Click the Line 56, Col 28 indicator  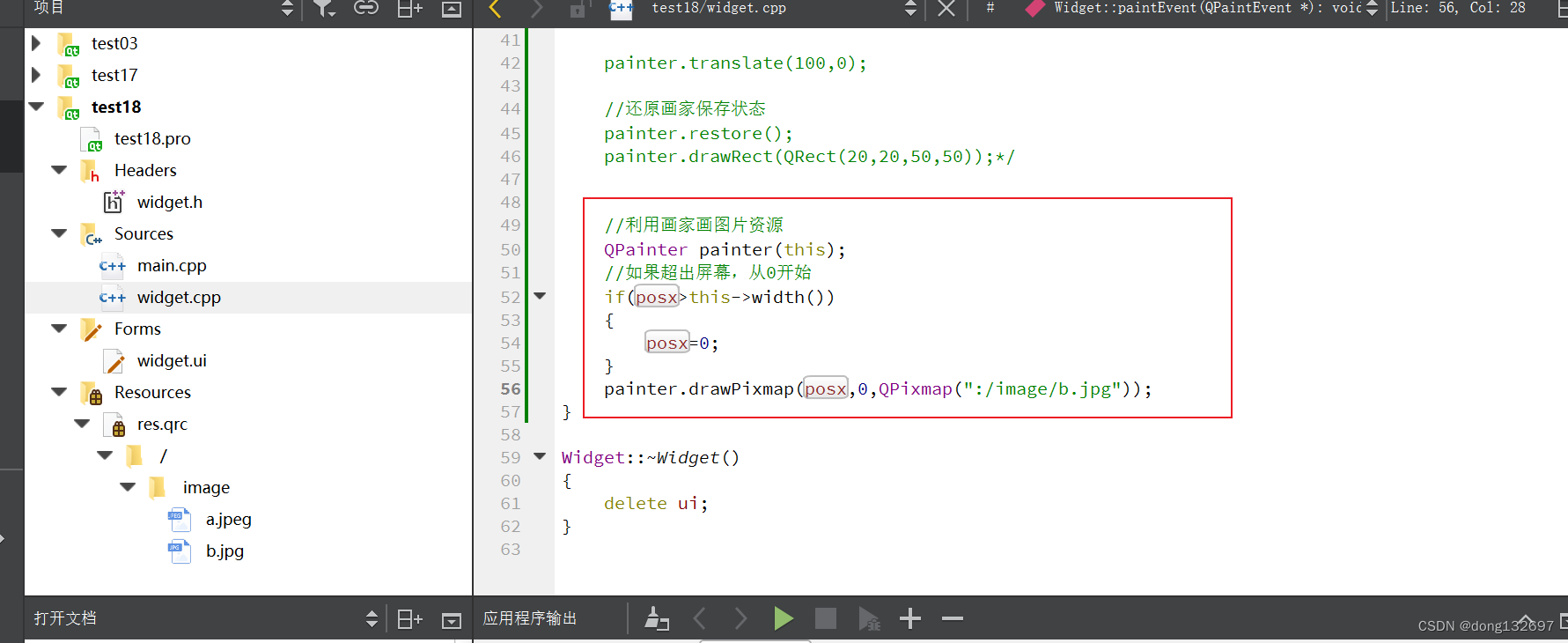(1457, 8)
